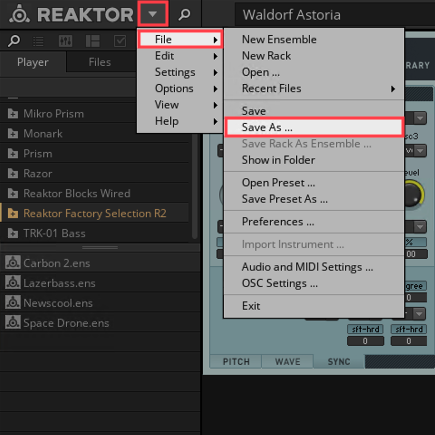Open the View submenu
Image resolution: width=435 pixels, height=435 pixels.
point(180,105)
